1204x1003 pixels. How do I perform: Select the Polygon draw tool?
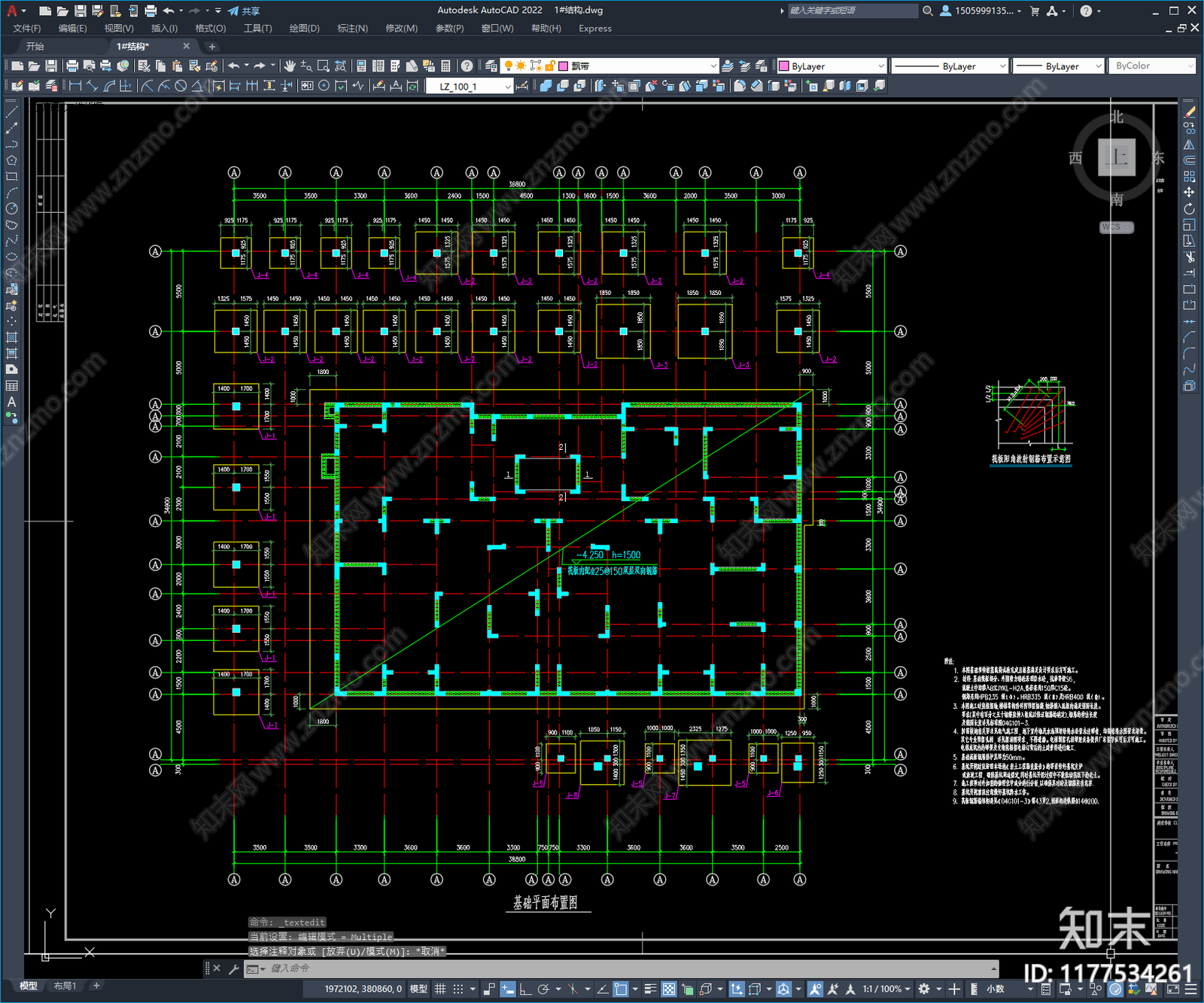coord(11,160)
